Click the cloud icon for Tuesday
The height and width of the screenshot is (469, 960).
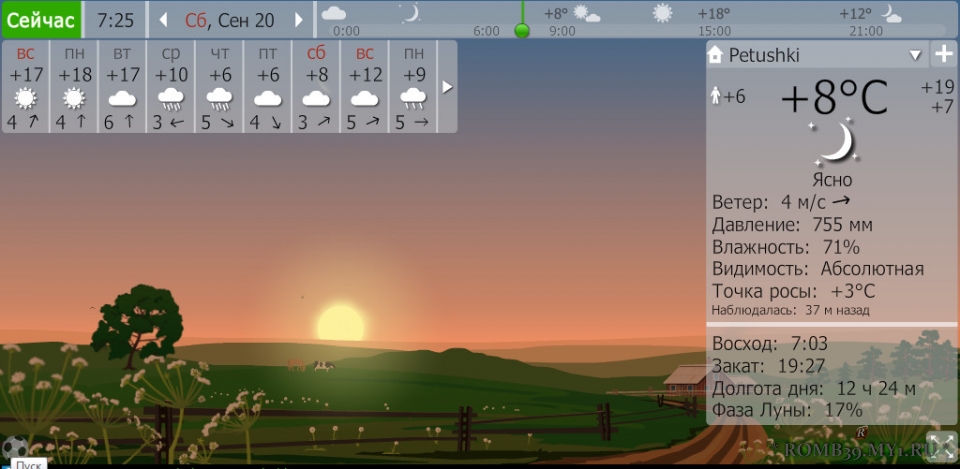[122, 98]
